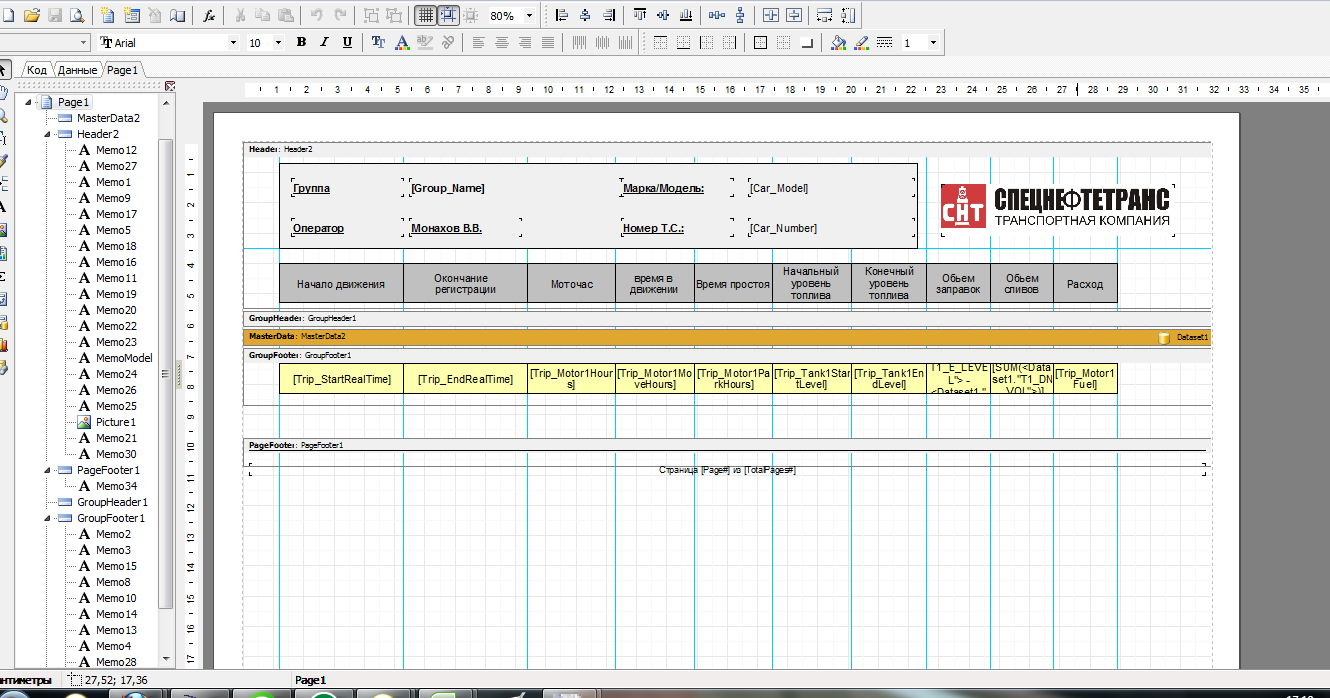The height and width of the screenshot is (698, 1330).
Task: Collapse the Page1 tree node
Action: (x=27, y=102)
